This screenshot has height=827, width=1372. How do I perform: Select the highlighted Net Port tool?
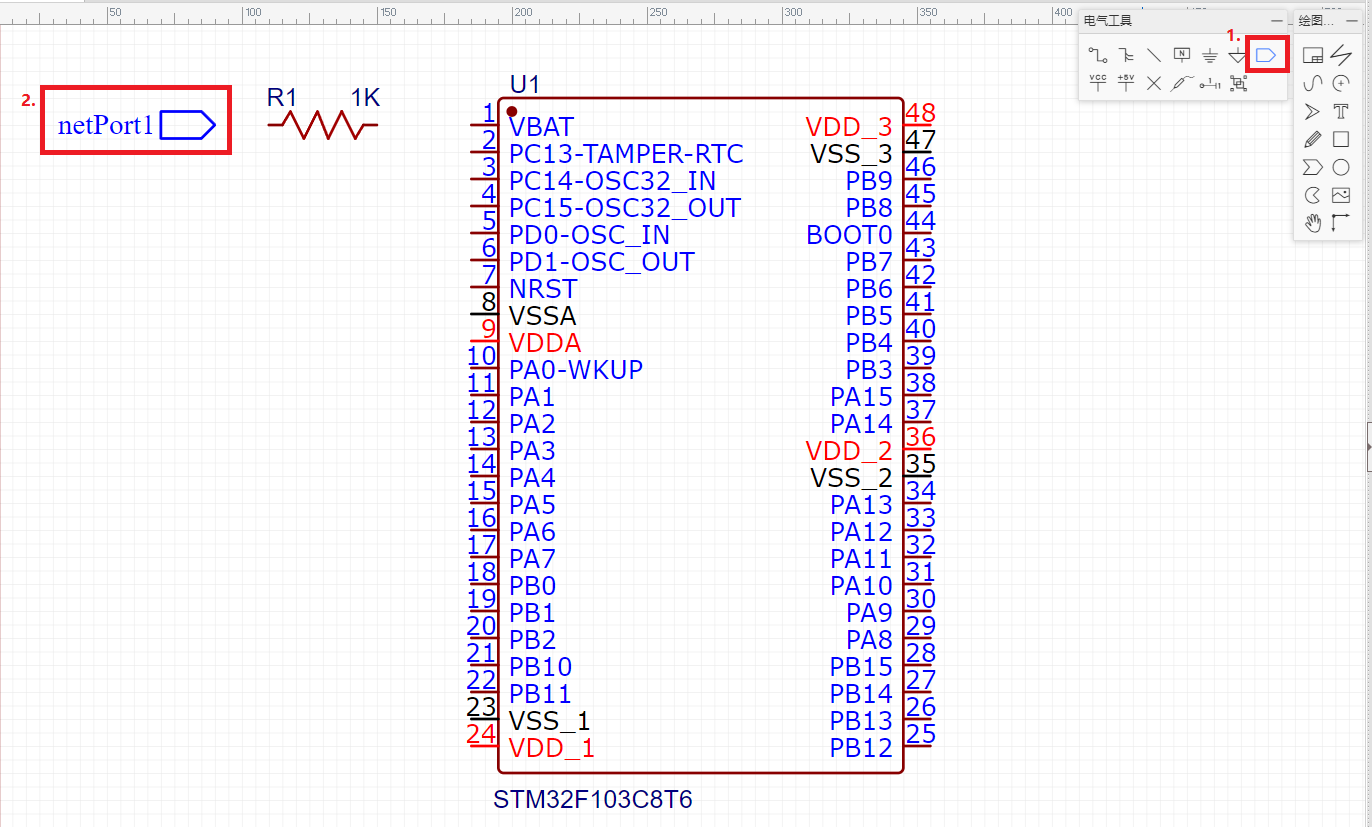(x=1266, y=54)
